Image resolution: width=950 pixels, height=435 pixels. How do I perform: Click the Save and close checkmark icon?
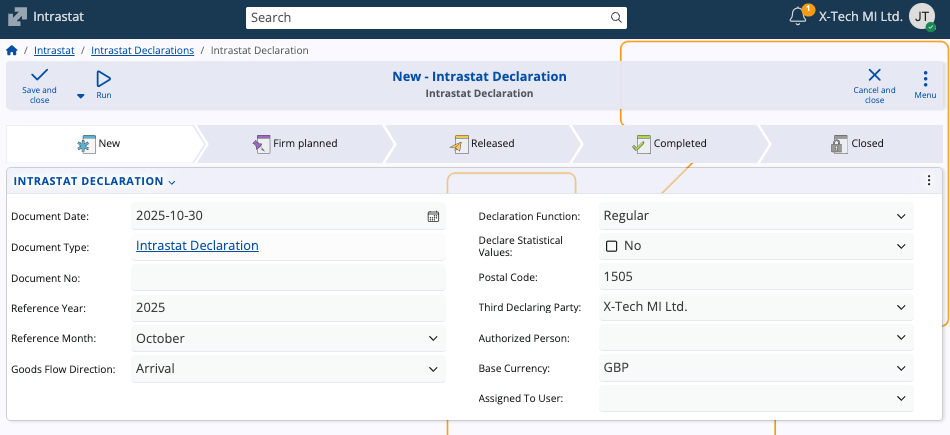(39, 76)
